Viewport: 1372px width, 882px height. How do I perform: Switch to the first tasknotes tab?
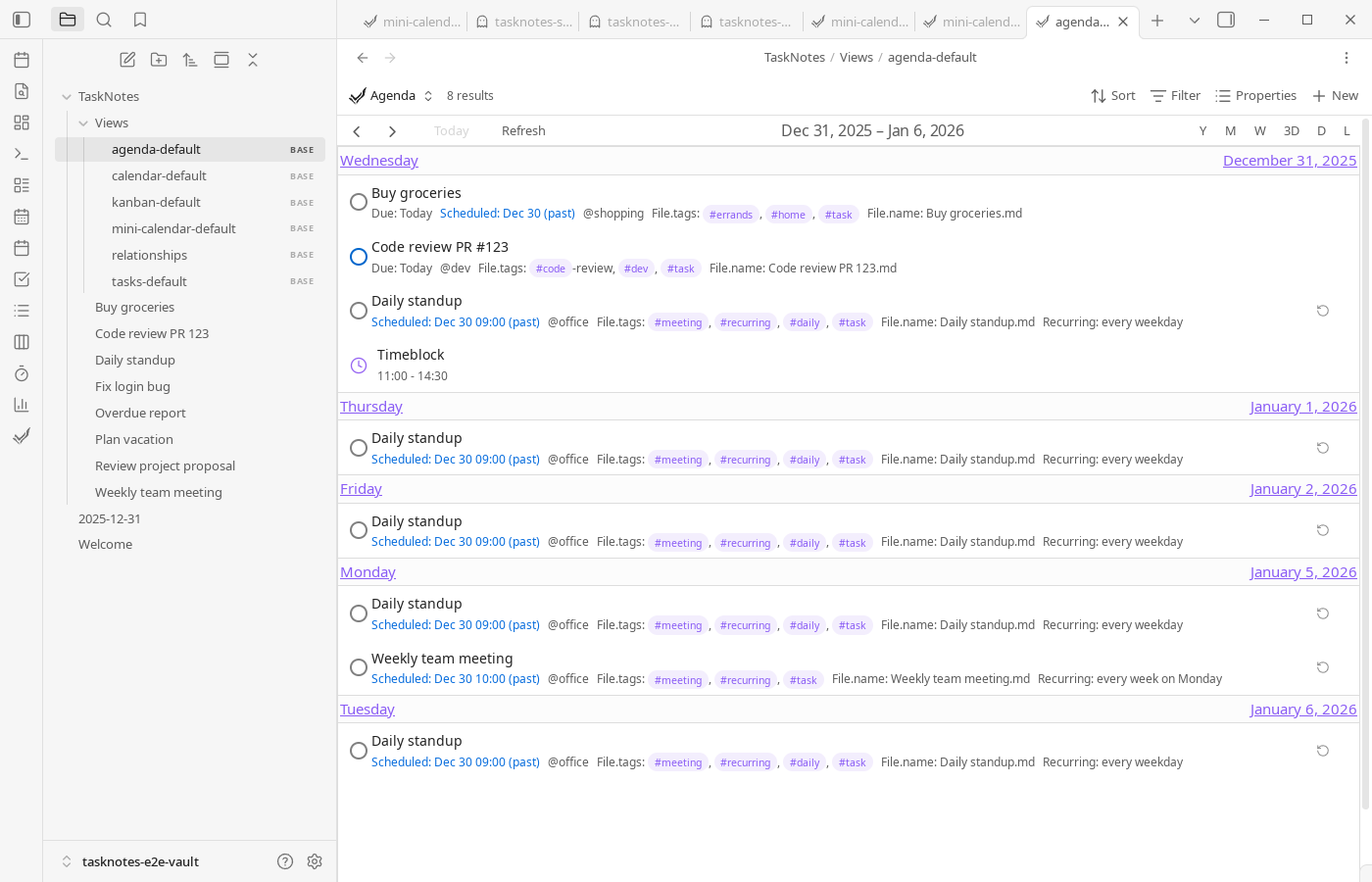(x=523, y=21)
